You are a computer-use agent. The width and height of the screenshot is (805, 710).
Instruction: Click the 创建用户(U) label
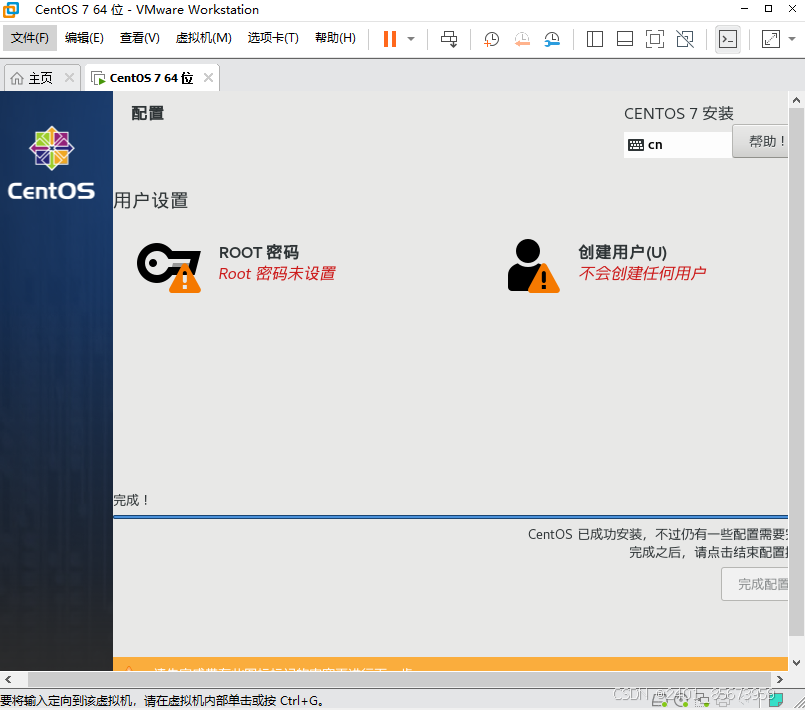pos(622,252)
